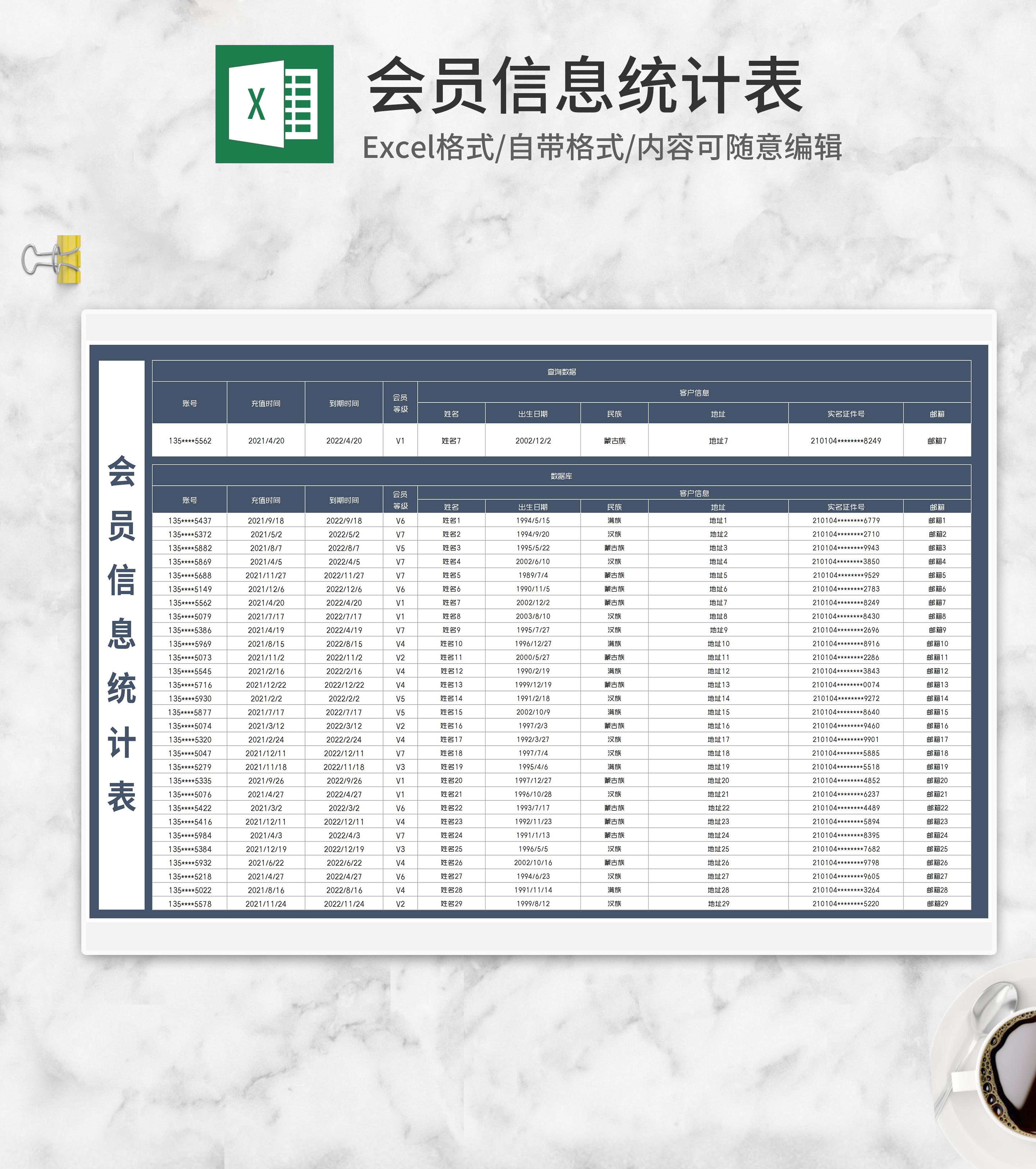Select the 数据库 section header
This screenshot has height=1169, width=1036.
click(560, 476)
